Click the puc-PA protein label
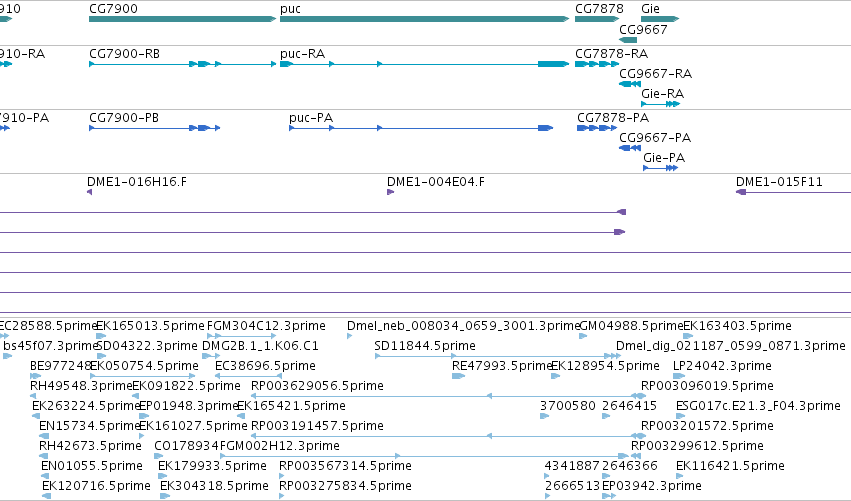 [x=311, y=118]
